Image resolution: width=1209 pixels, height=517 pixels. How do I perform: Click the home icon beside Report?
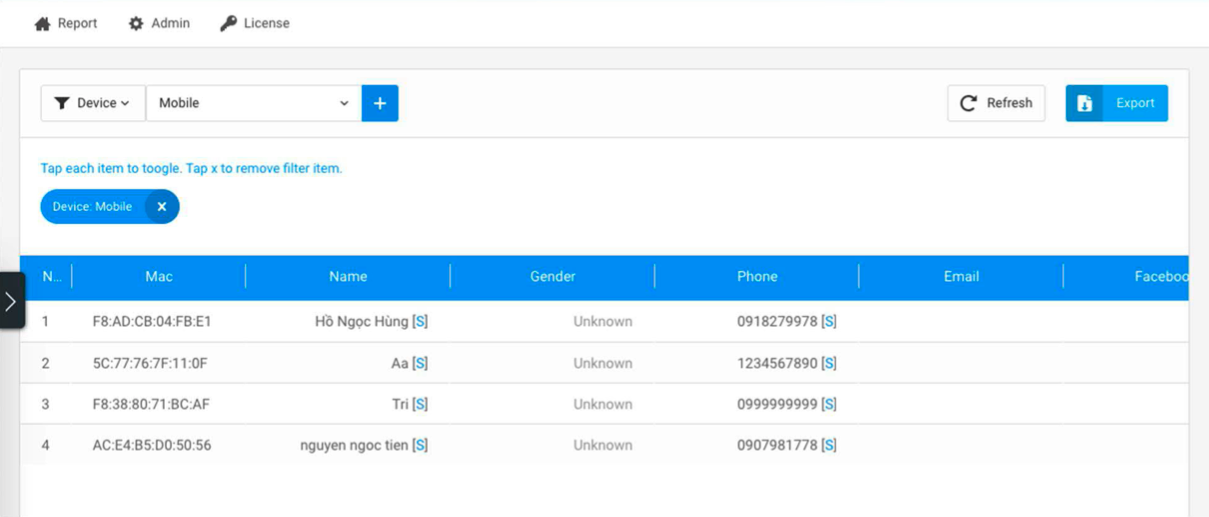pos(42,23)
